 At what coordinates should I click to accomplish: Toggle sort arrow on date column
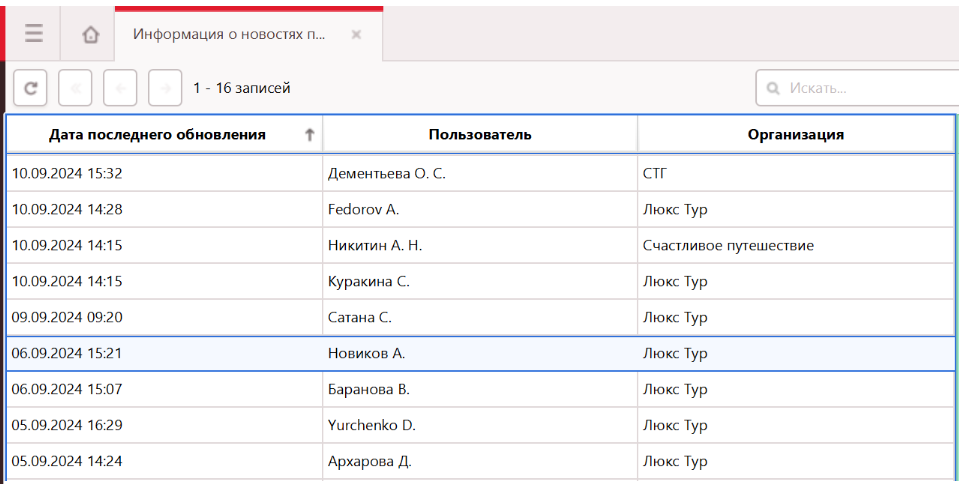(309, 135)
